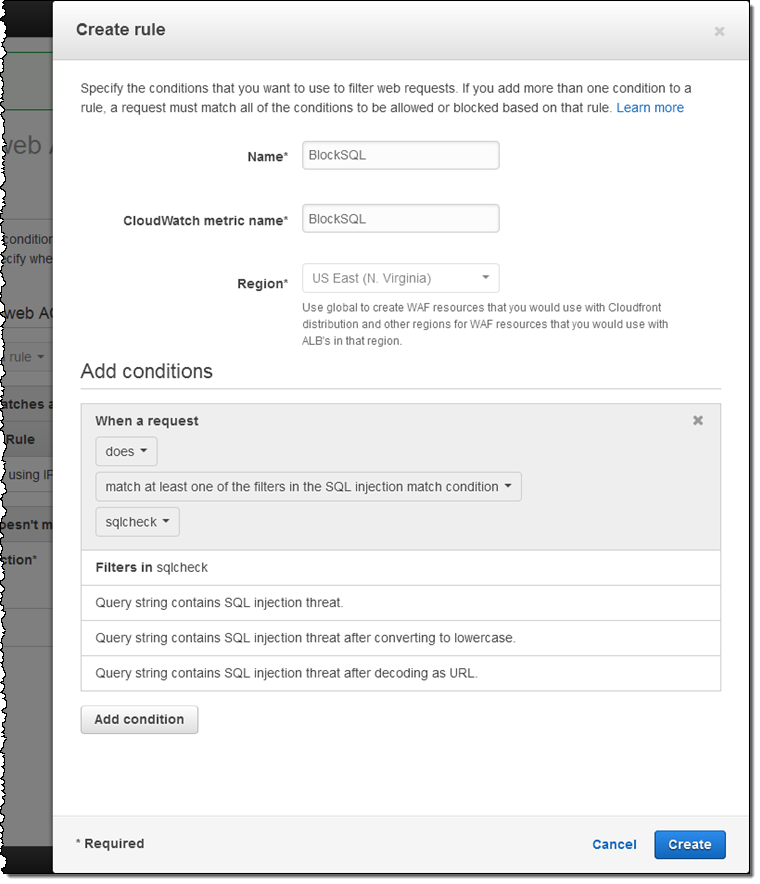Expand the sqlcheck dropdown
760x884 pixels.
pos(137,522)
